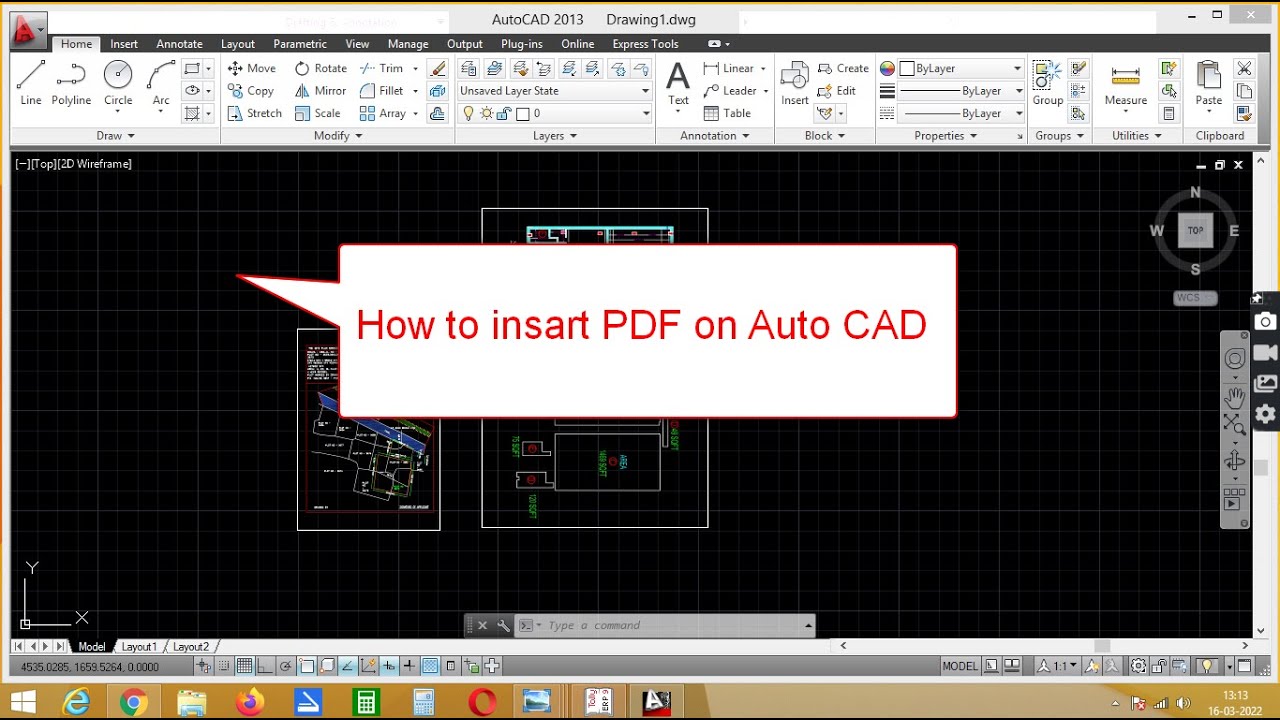Click the horizontal scrollbar thumb
Screen dimensions: 1280x720
tap(1102, 646)
